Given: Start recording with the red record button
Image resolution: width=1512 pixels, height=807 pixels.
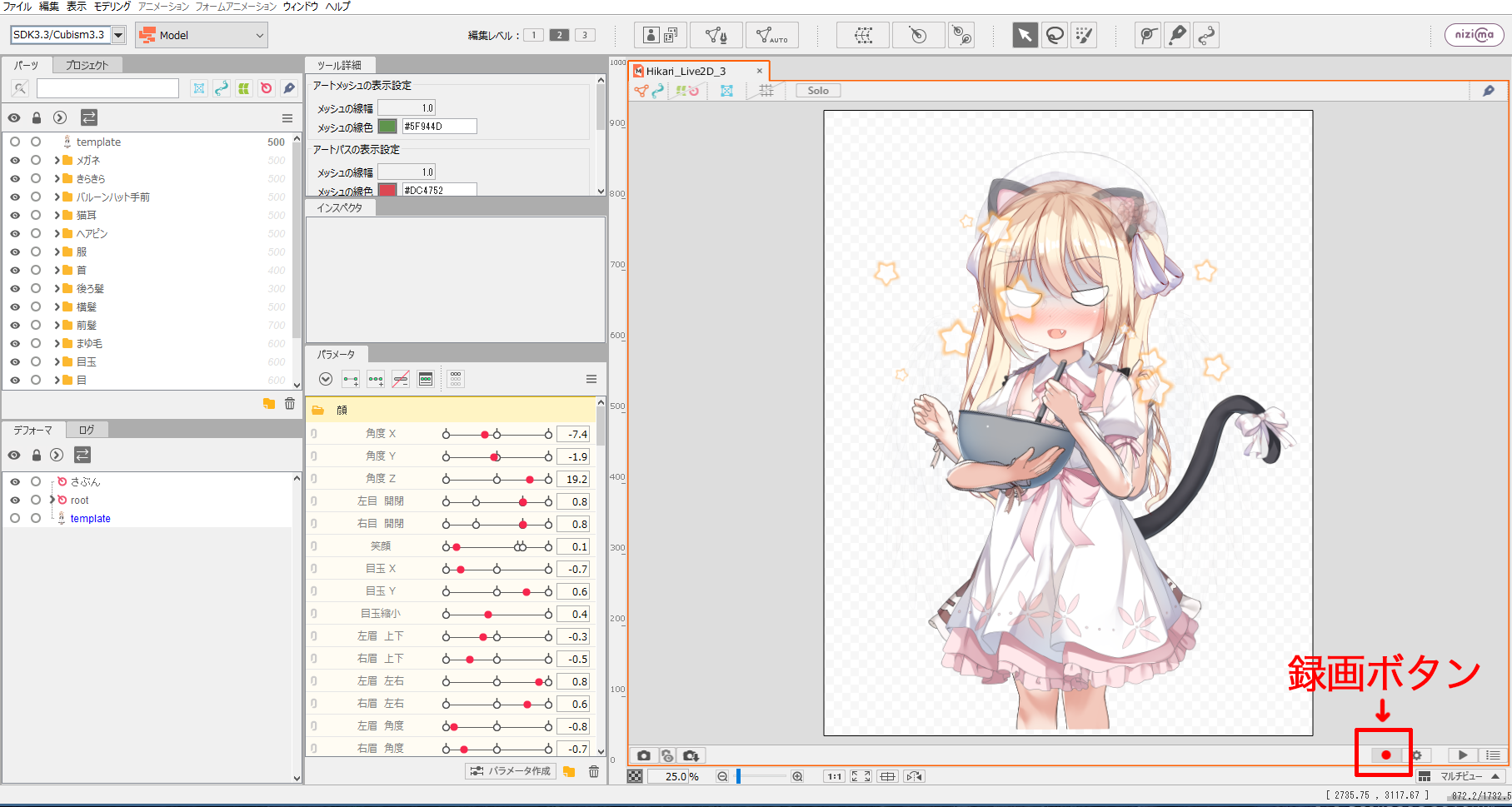Looking at the screenshot, I should pos(1385,755).
